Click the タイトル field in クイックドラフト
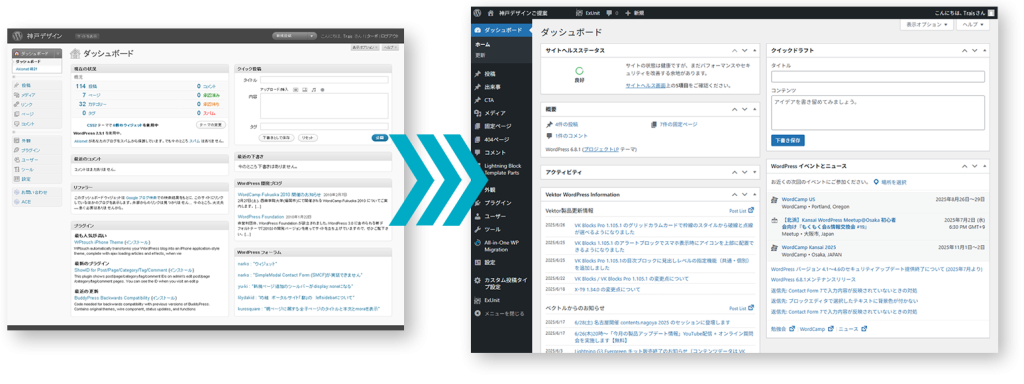Image resolution: width=1024 pixels, height=384 pixels. click(x=878, y=76)
